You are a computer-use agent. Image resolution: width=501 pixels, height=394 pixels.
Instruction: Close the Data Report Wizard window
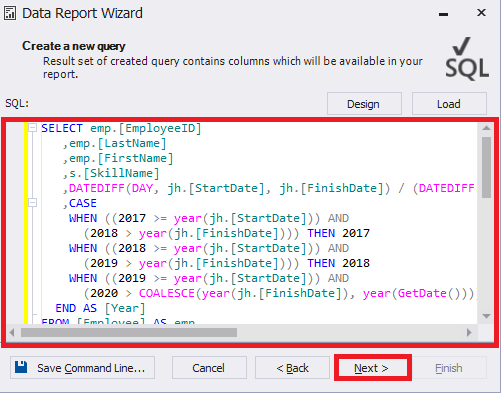481,13
